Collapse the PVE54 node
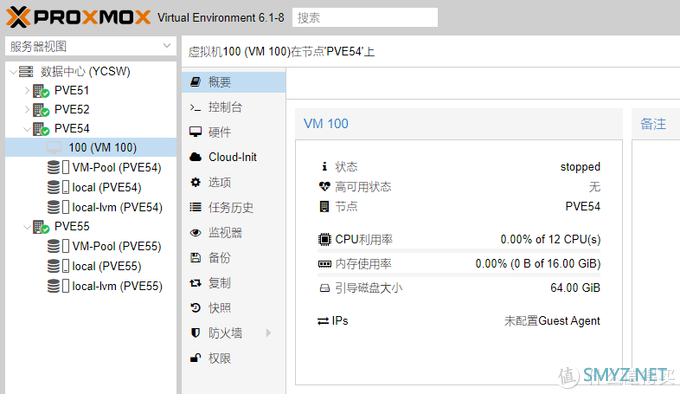 click(27, 129)
